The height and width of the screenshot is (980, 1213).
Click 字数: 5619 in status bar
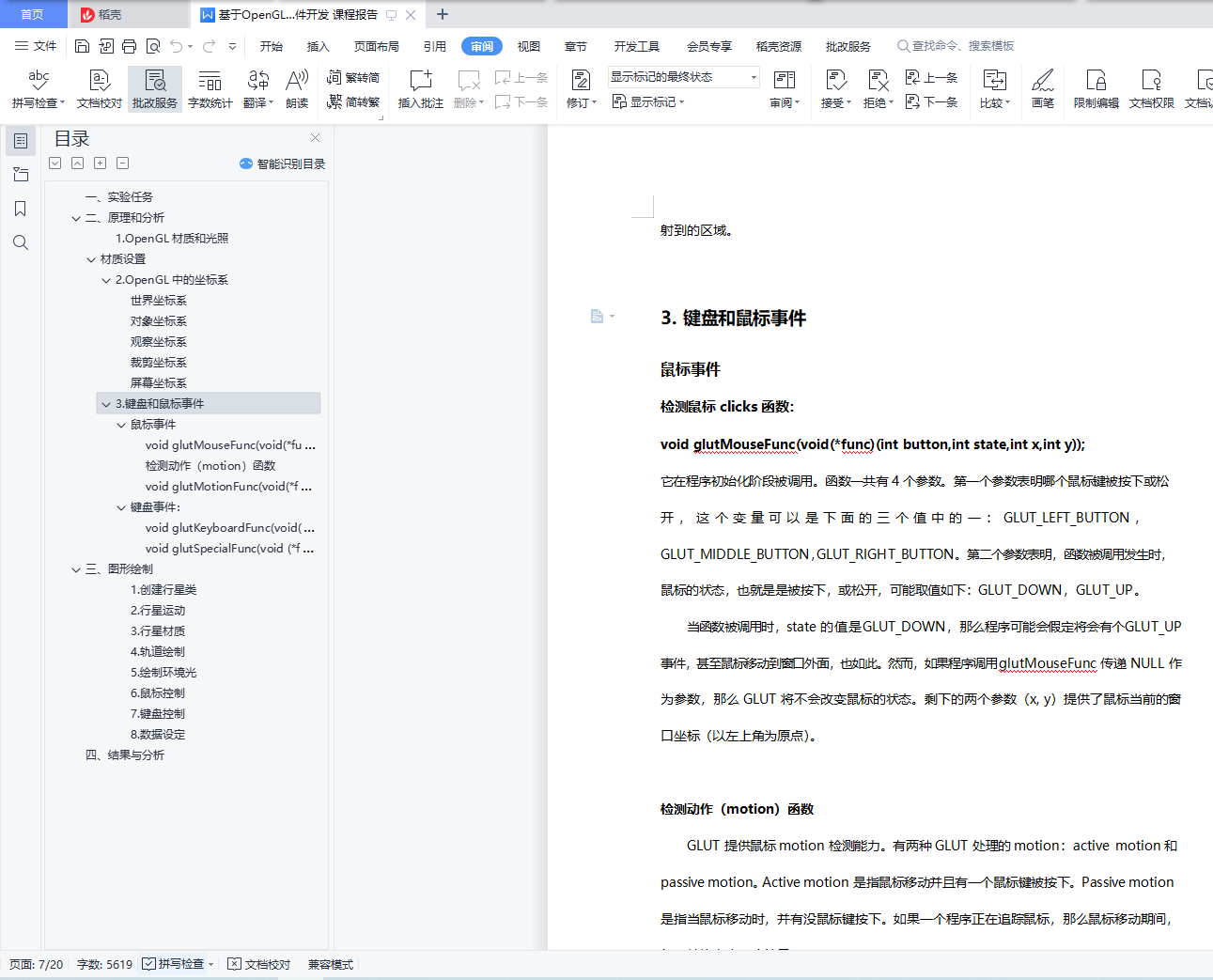tap(105, 964)
